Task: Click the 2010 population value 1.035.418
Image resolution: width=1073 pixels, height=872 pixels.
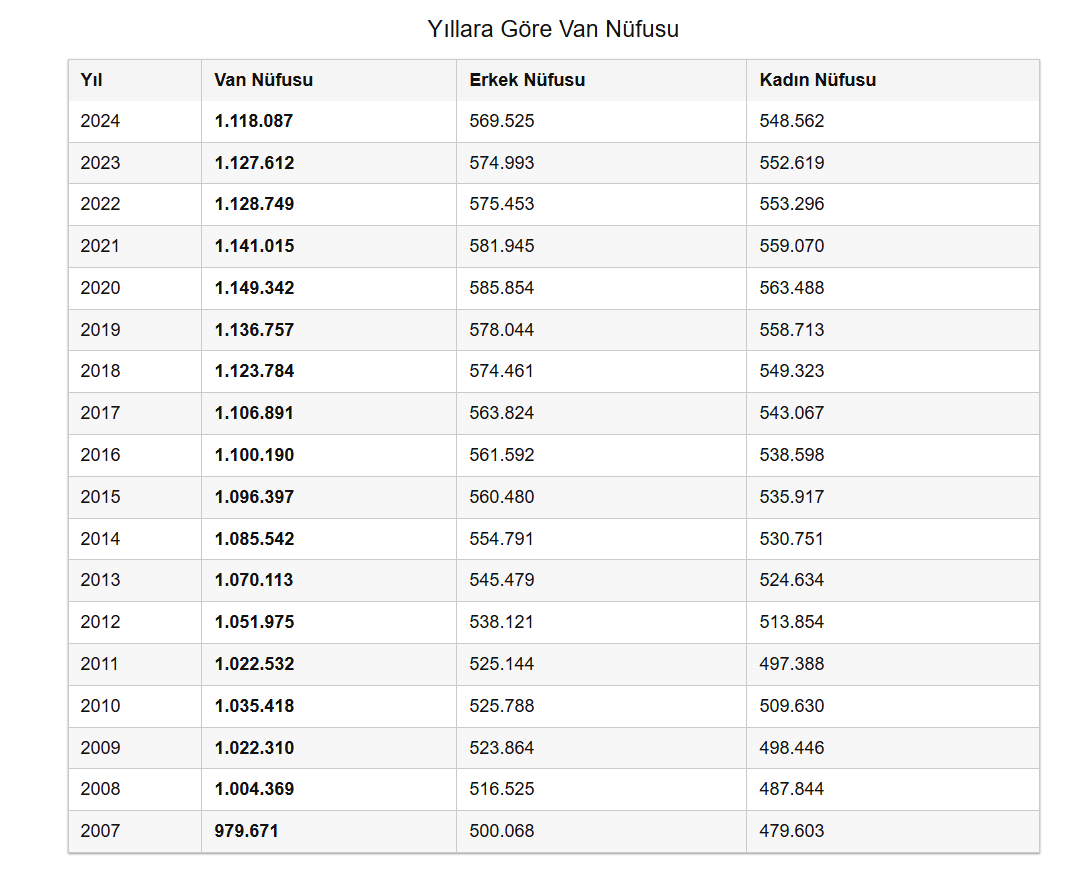Action: point(254,706)
